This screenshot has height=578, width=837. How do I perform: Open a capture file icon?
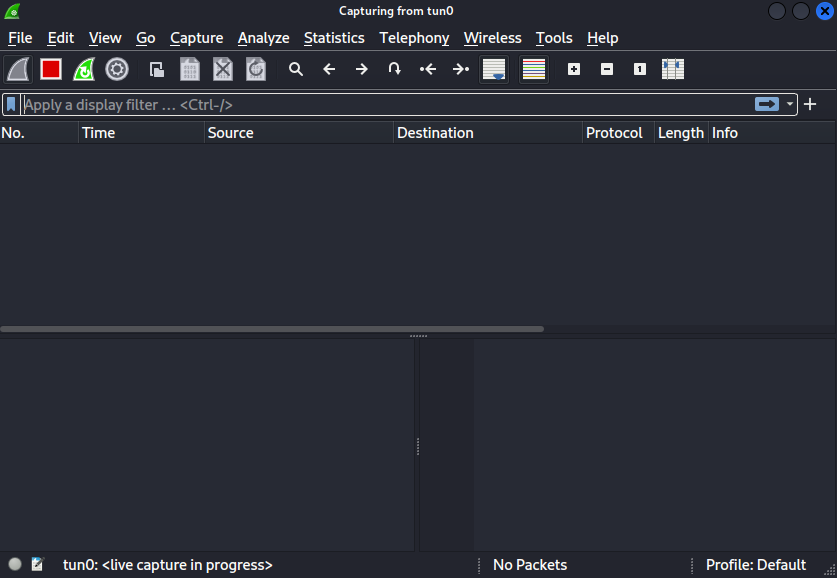(157, 69)
